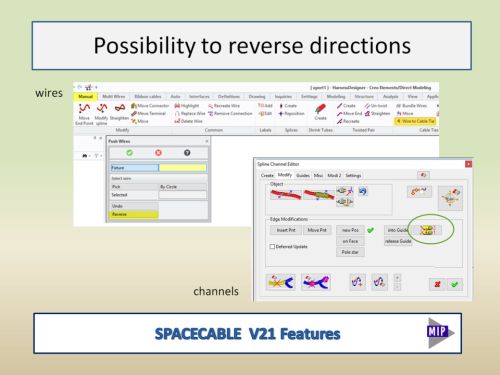Open the Settings tab in Spline Channel Editor
Image resolution: width=500 pixels, height=375 pixels.
[353, 175]
